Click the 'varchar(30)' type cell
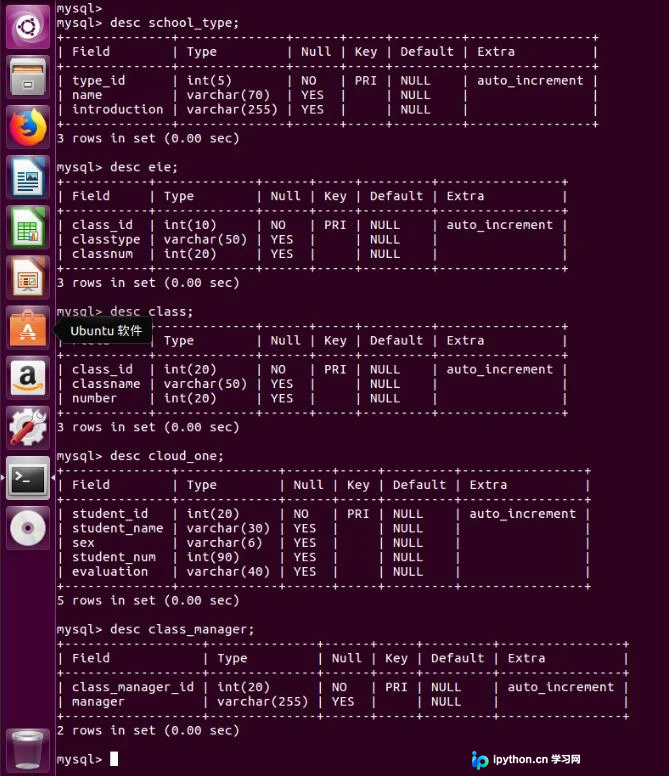The height and width of the screenshot is (776, 669). (228, 528)
